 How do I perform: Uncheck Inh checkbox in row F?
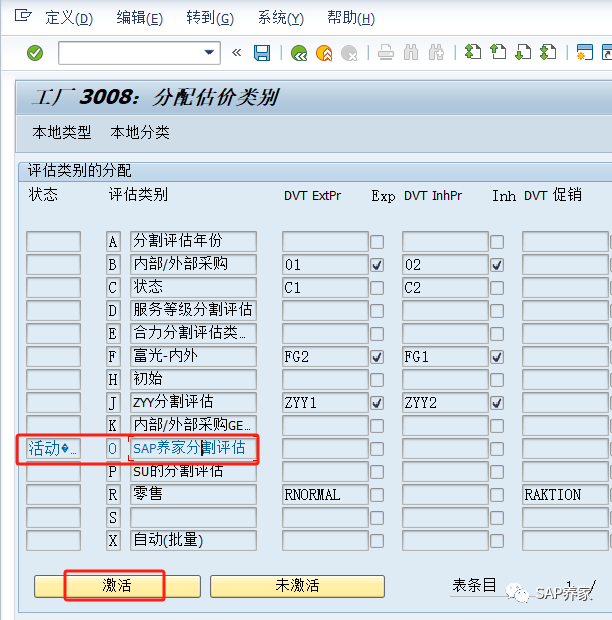497,357
